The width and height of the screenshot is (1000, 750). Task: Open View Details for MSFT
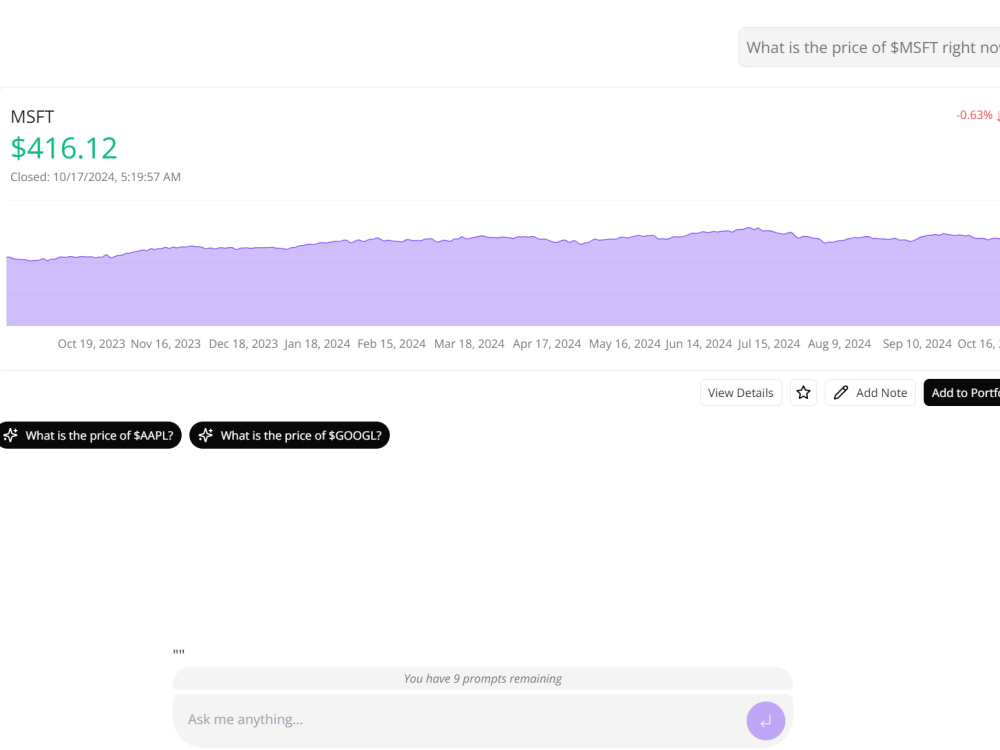(740, 393)
